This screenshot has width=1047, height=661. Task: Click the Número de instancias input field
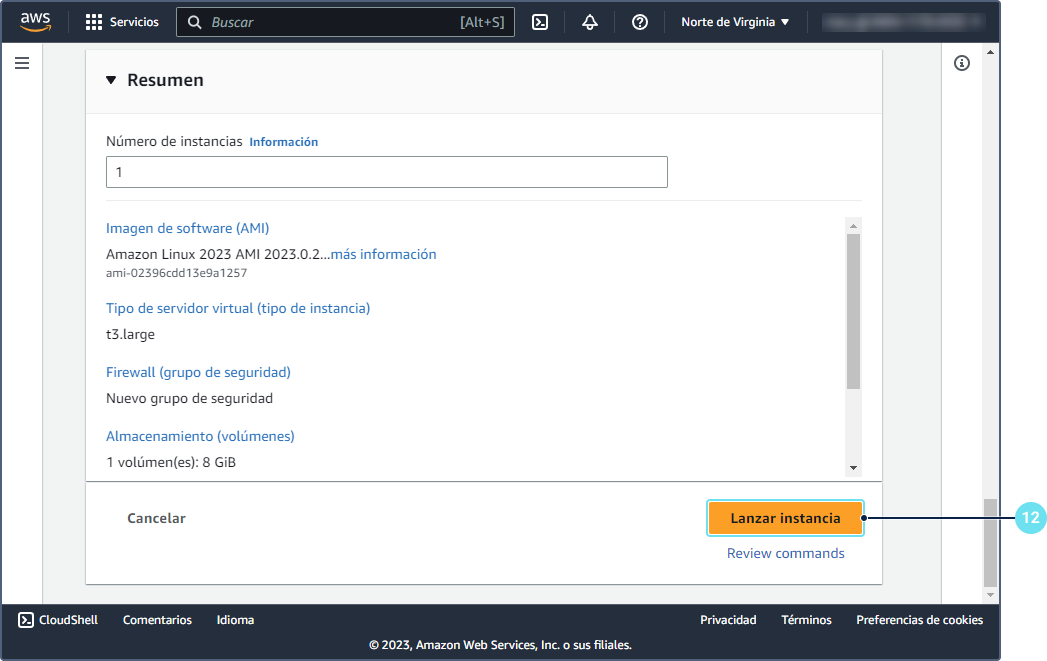point(386,172)
